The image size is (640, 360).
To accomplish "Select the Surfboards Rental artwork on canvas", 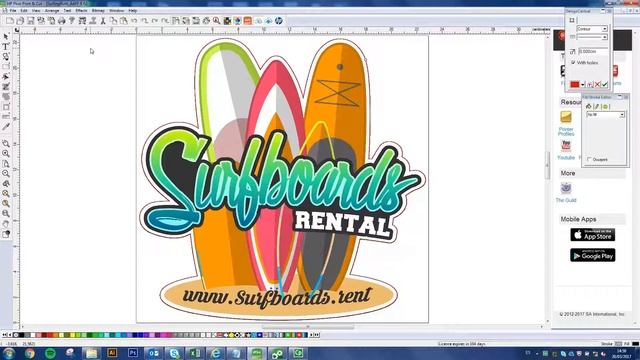I will [x=282, y=180].
